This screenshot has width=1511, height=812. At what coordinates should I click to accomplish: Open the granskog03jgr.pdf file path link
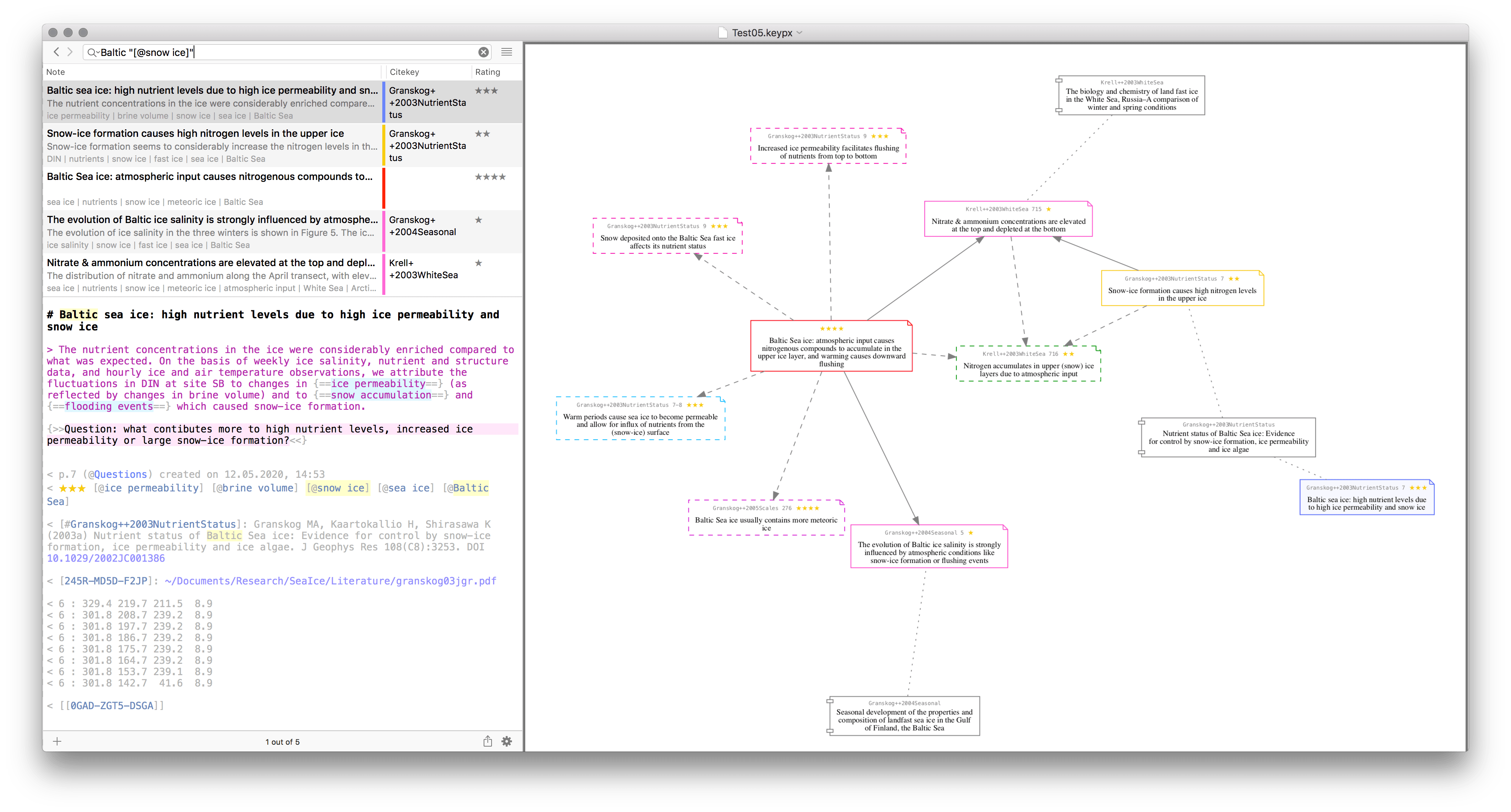pyautogui.click(x=329, y=580)
